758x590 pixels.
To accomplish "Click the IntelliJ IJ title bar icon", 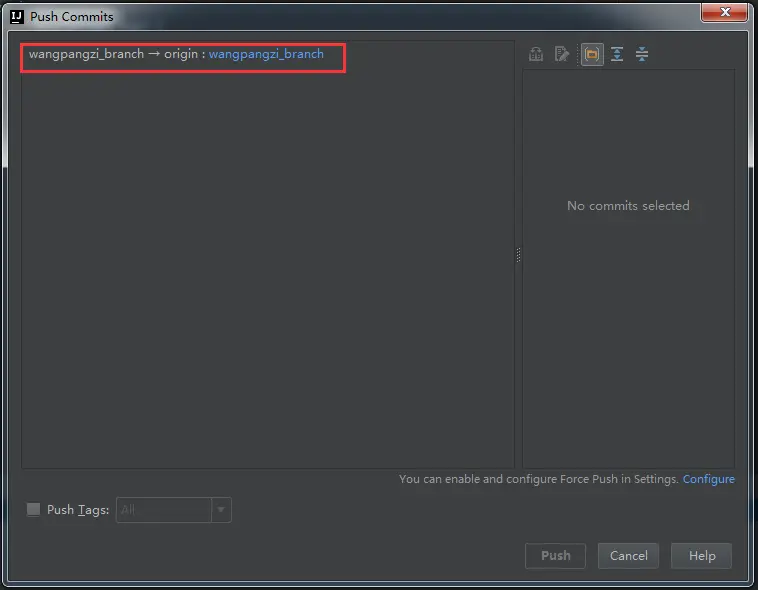I will tap(17, 17).
